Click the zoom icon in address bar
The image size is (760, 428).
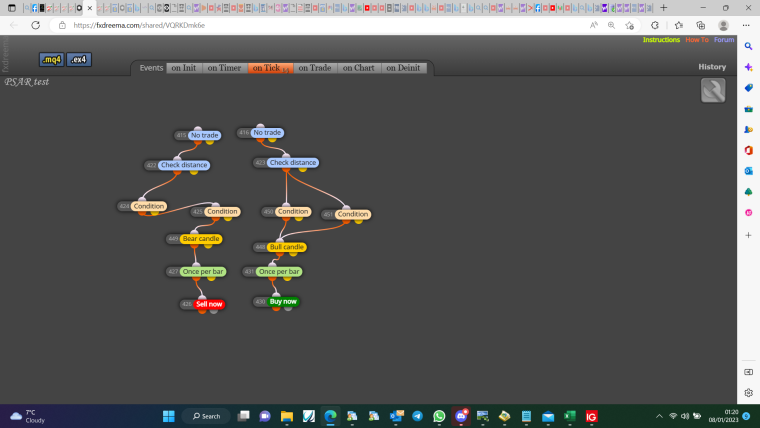(611, 25)
